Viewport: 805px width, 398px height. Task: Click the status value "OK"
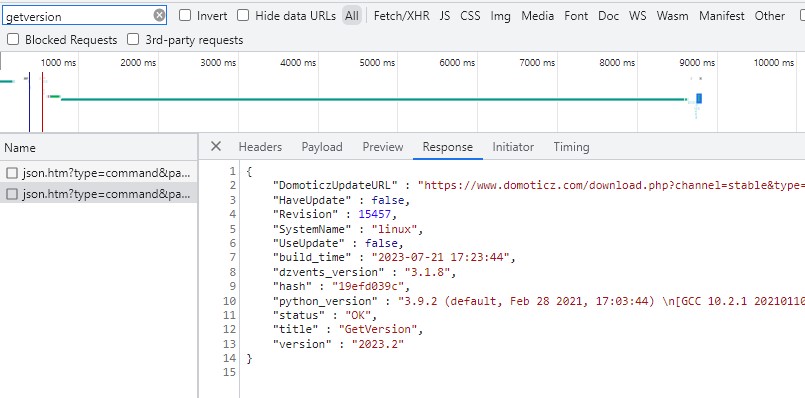(358, 315)
